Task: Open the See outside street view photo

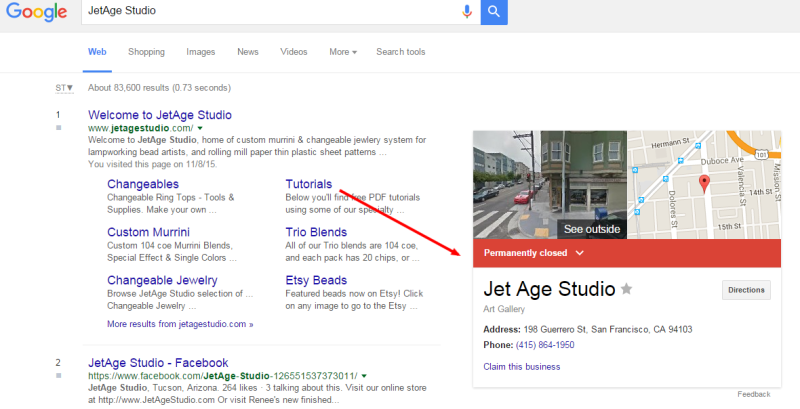Action: pyautogui.click(x=550, y=185)
